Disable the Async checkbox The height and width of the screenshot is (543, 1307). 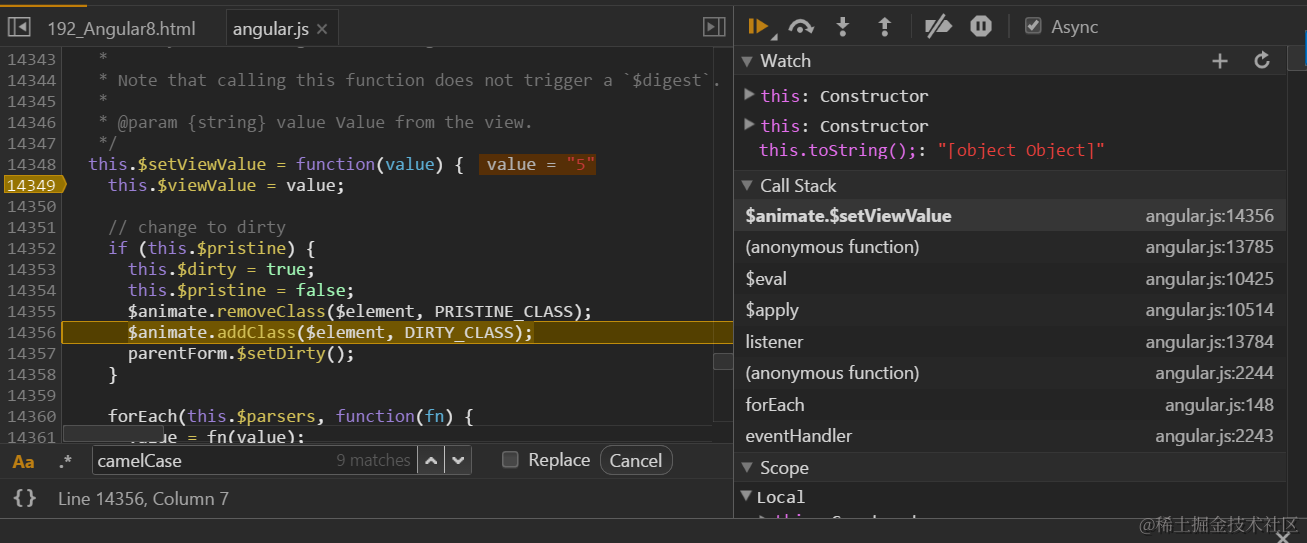1033,27
